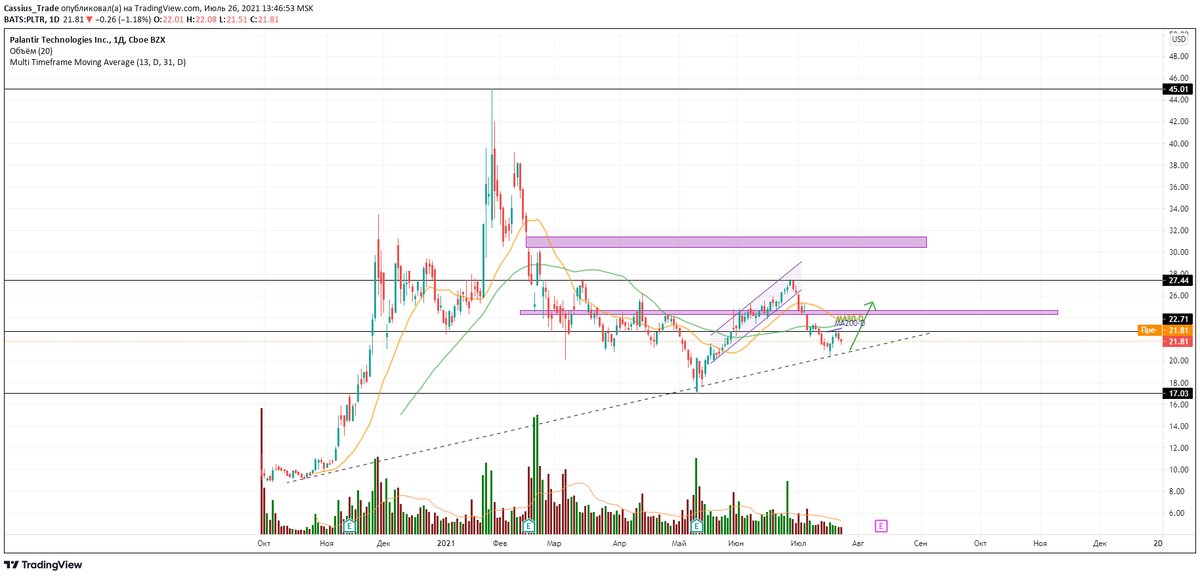Screen dimensions: 1200x577
Task: Click the 6.00 price axis value
Action: (x=1178, y=513)
